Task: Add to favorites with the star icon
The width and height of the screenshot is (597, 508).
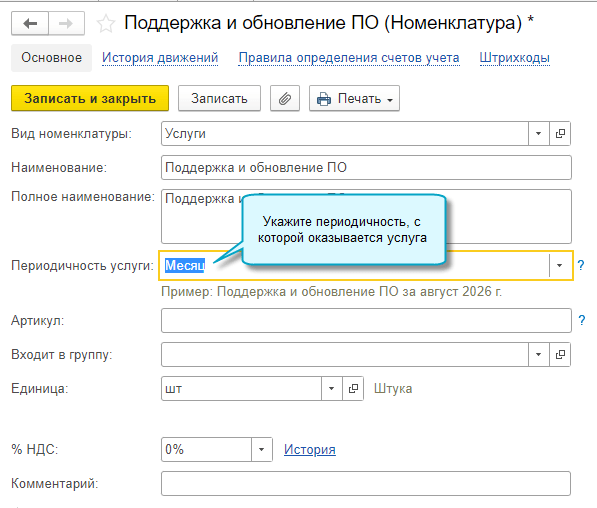Action: tap(105, 24)
